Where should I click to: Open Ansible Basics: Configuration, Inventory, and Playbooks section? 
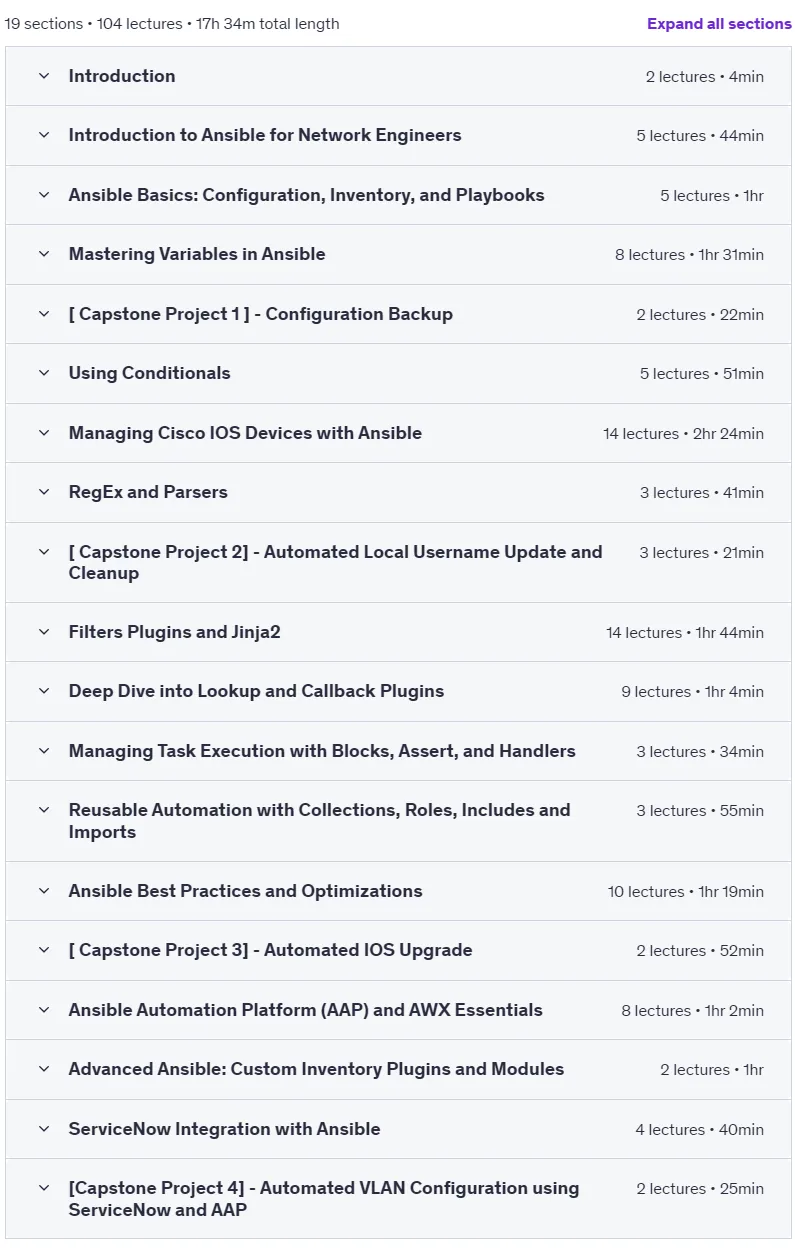(398, 195)
